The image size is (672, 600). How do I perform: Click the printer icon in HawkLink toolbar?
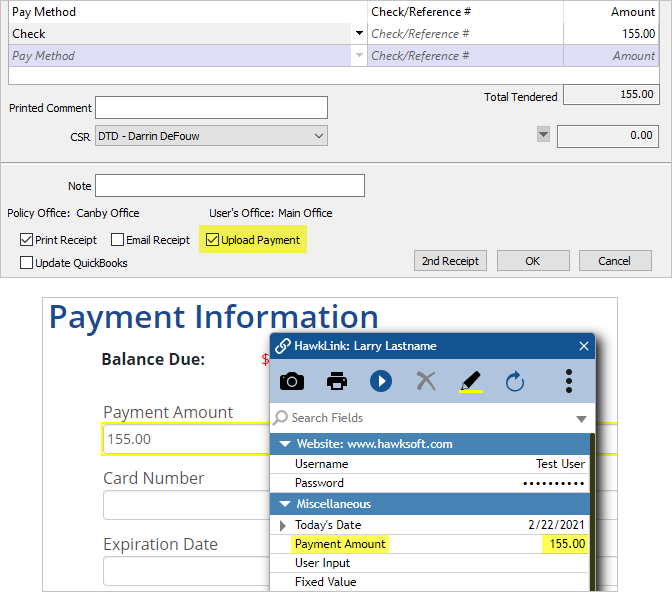pyautogui.click(x=337, y=381)
